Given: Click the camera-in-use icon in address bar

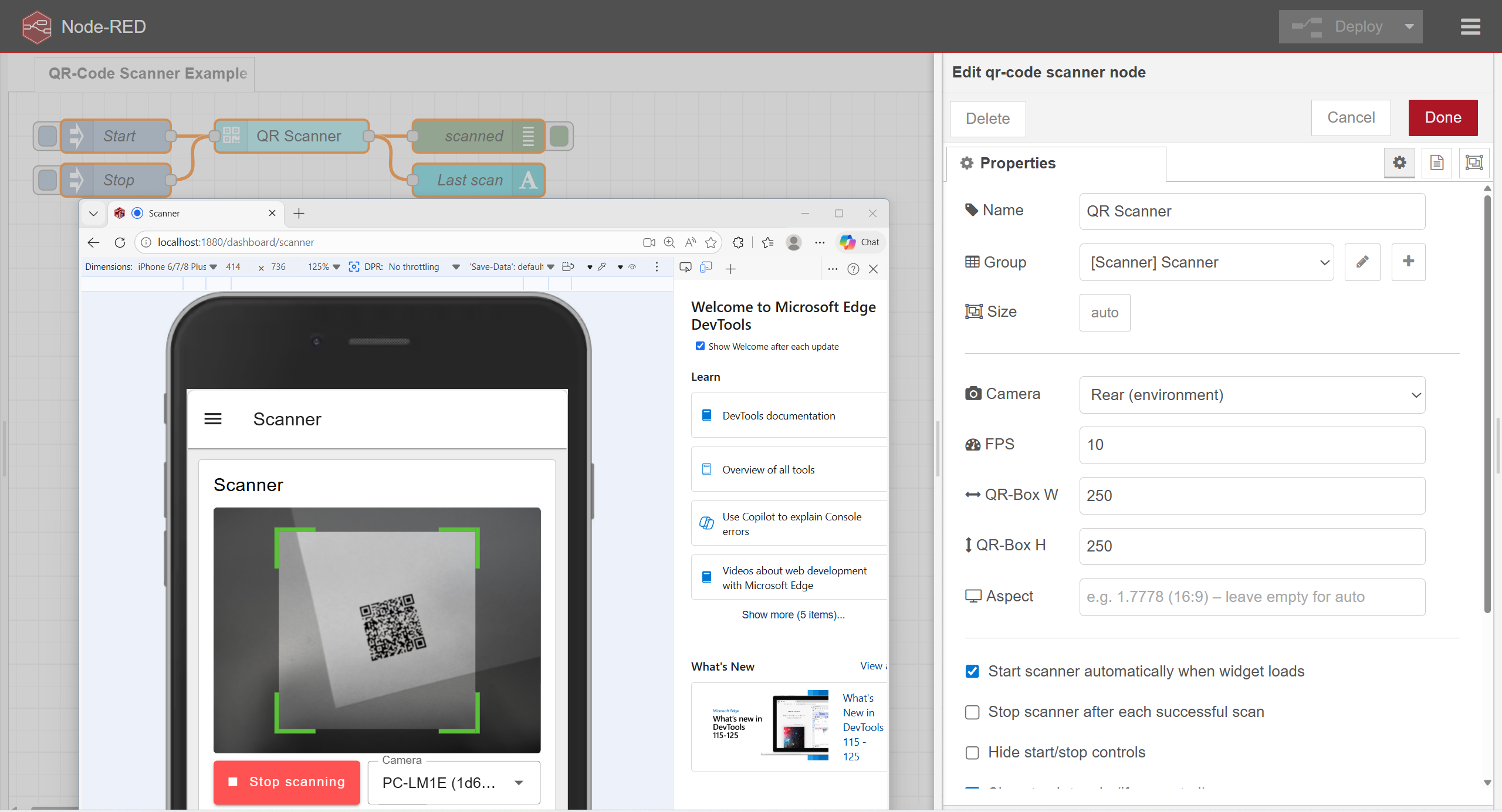Looking at the screenshot, I should click(649, 242).
